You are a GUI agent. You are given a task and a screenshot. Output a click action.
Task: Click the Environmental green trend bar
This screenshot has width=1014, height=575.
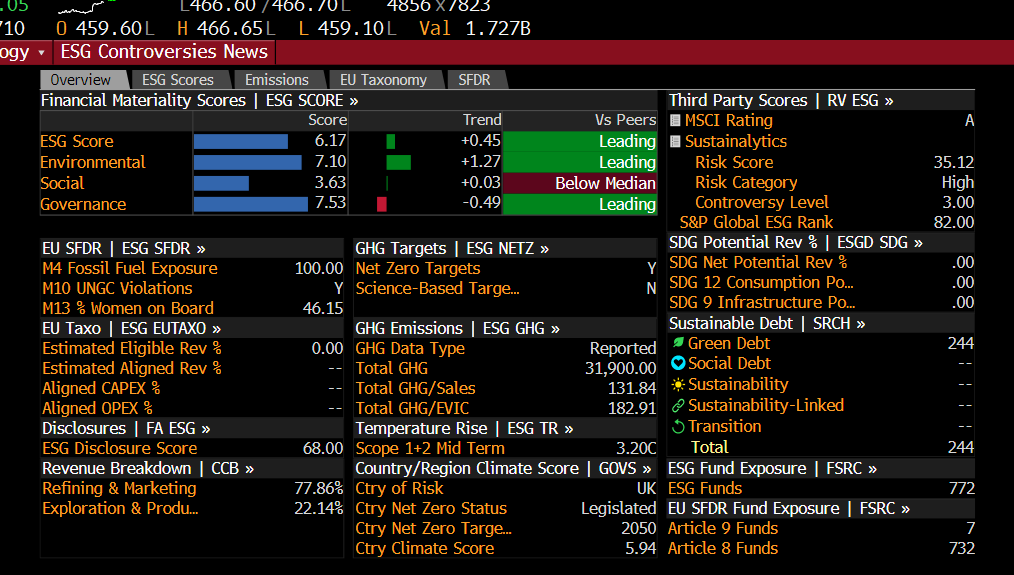click(398, 162)
